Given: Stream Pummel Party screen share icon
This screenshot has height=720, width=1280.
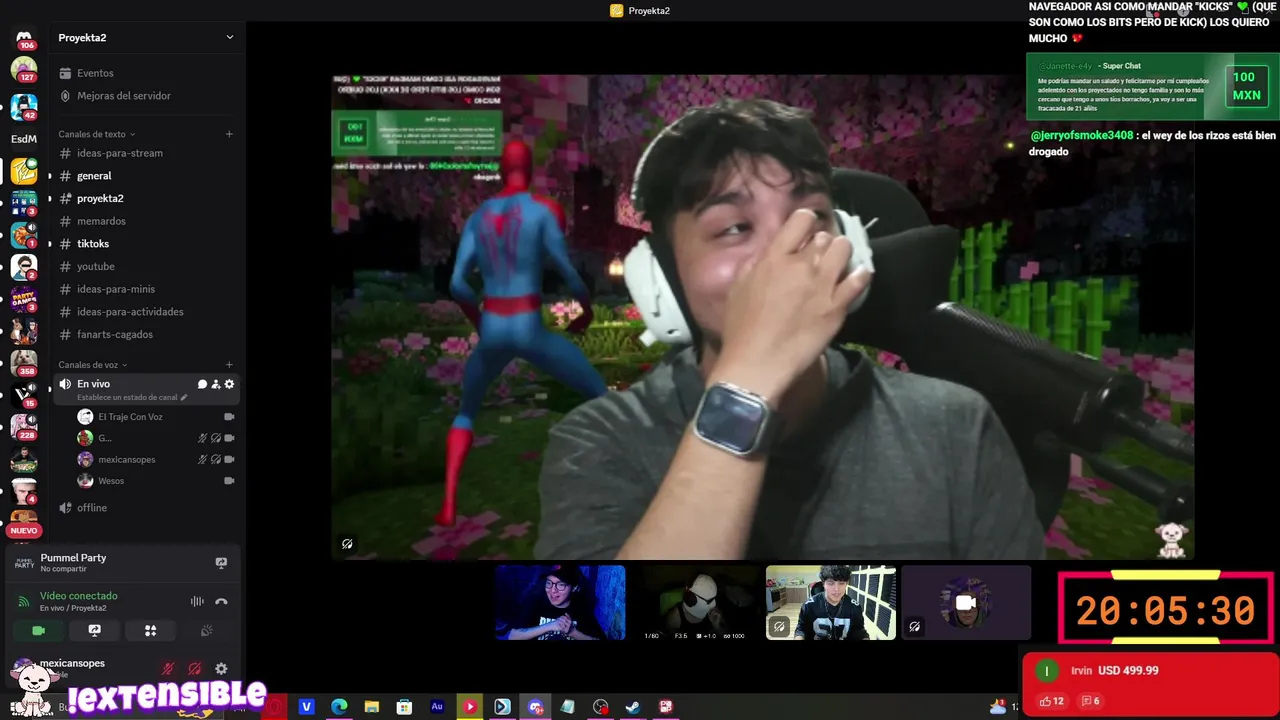Looking at the screenshot, I should click(221, 563).
